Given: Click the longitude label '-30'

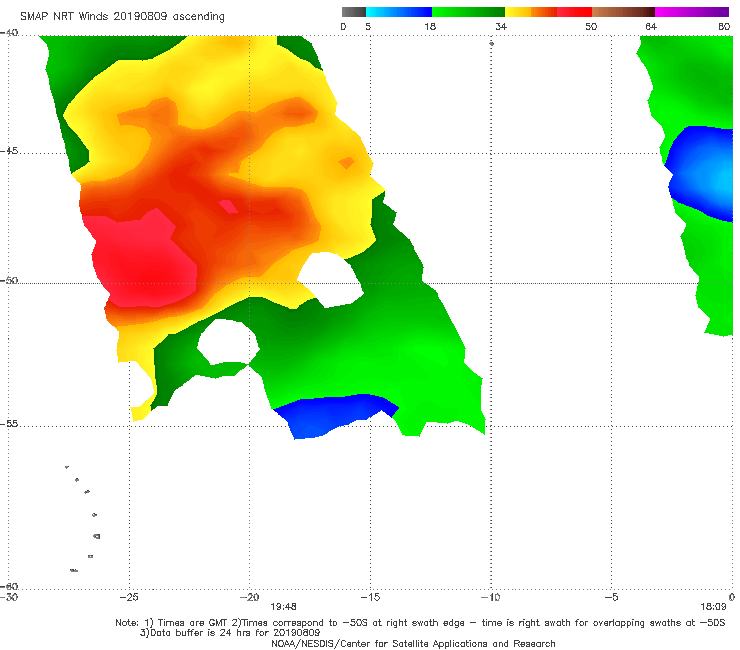Looking at the screenshot, I should click(x=9, y=597).
